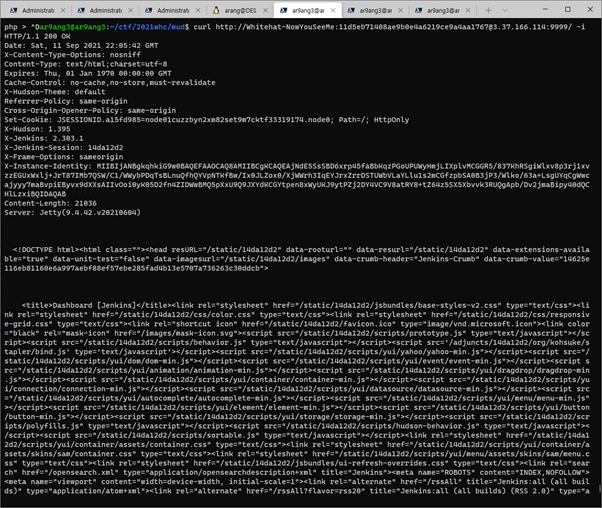Click the 'X-Content-Type-Options: nosniff' line
The image size is (602, 508).
(73, 55)
